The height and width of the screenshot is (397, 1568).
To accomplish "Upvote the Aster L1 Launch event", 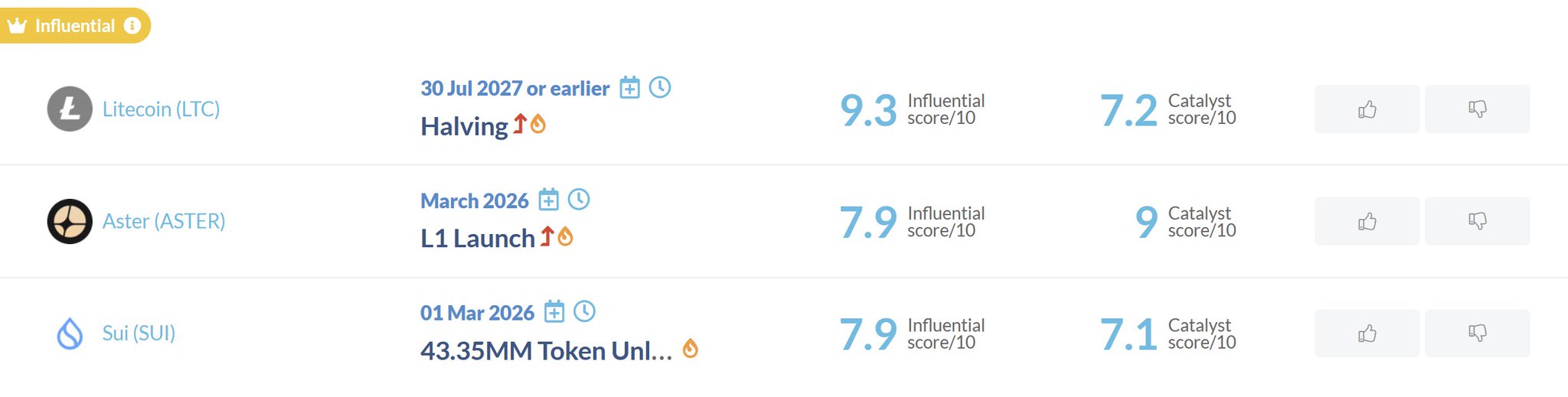I will click(x=1367, y=222).
